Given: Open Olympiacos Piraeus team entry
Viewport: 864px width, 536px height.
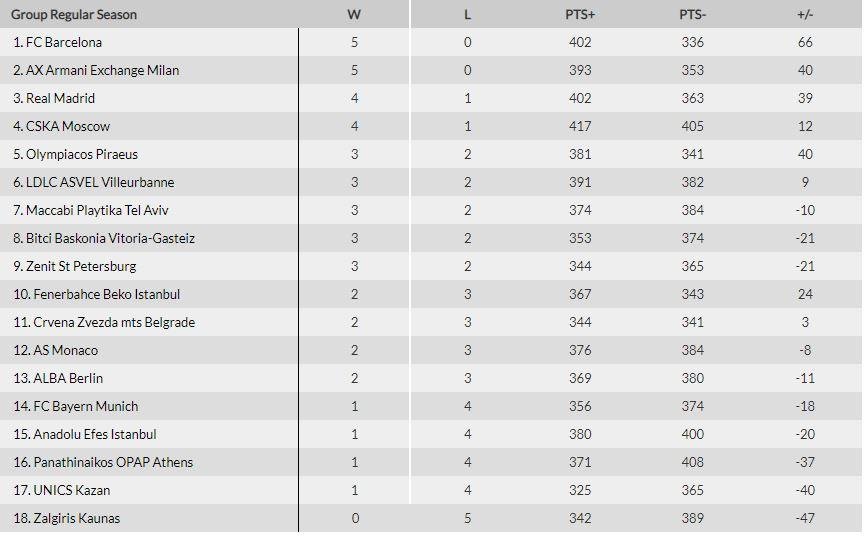Looking at the screenshot, I should tap(82, 154).
